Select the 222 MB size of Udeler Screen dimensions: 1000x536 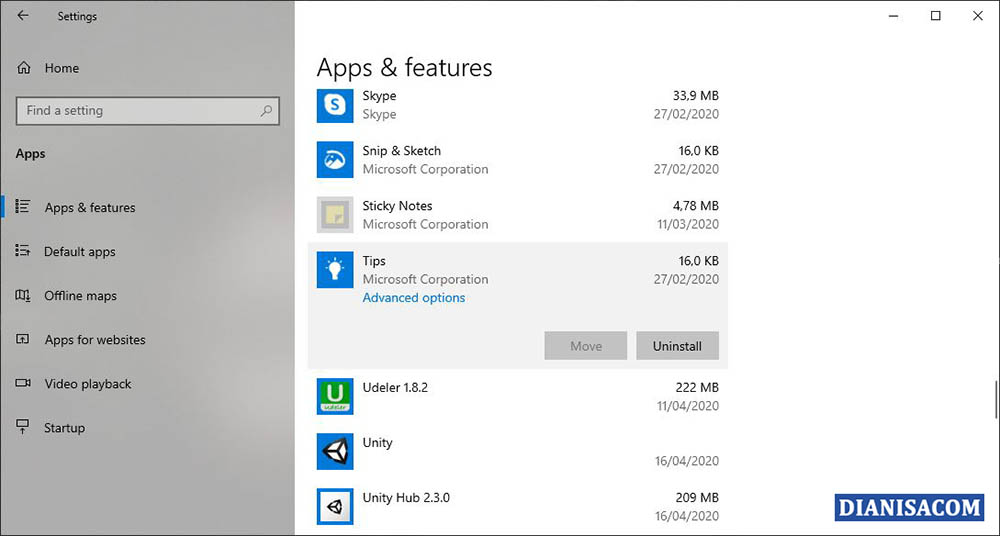[x=697, y=387]
